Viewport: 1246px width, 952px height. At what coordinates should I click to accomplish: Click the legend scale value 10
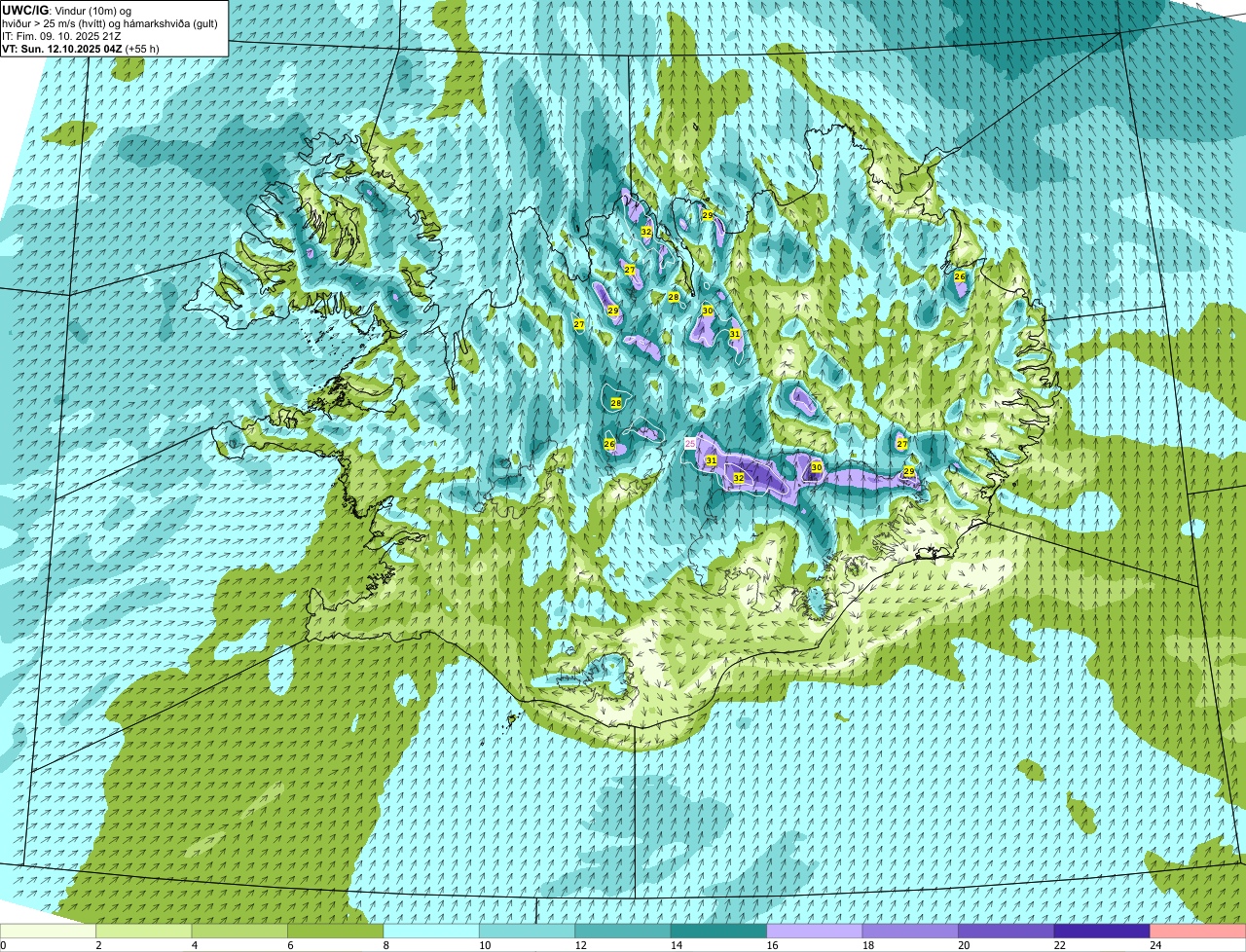[485, 945]
